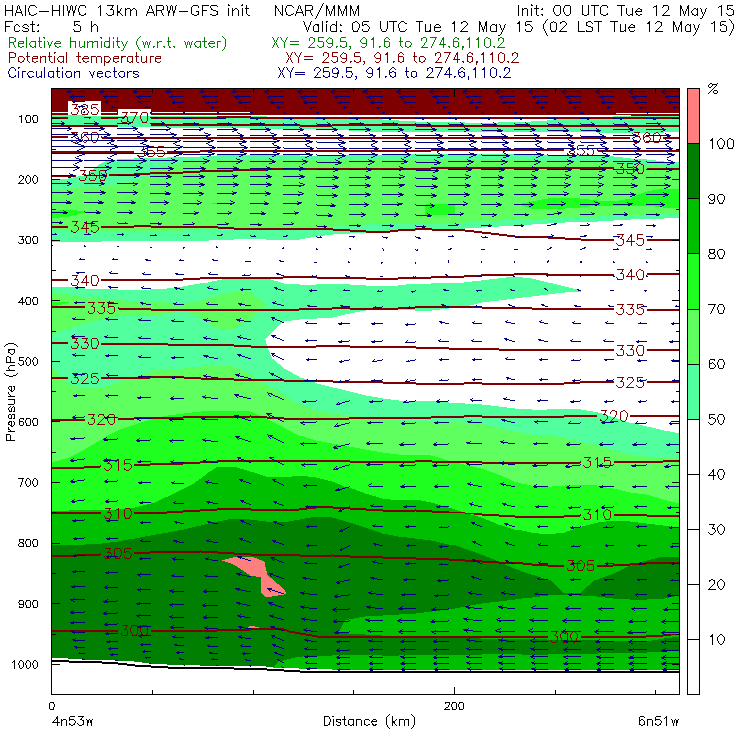Viewport: 740px width, 740px height.
Task: Click the red 'Potential temperature' legend label
Action: 84,58
